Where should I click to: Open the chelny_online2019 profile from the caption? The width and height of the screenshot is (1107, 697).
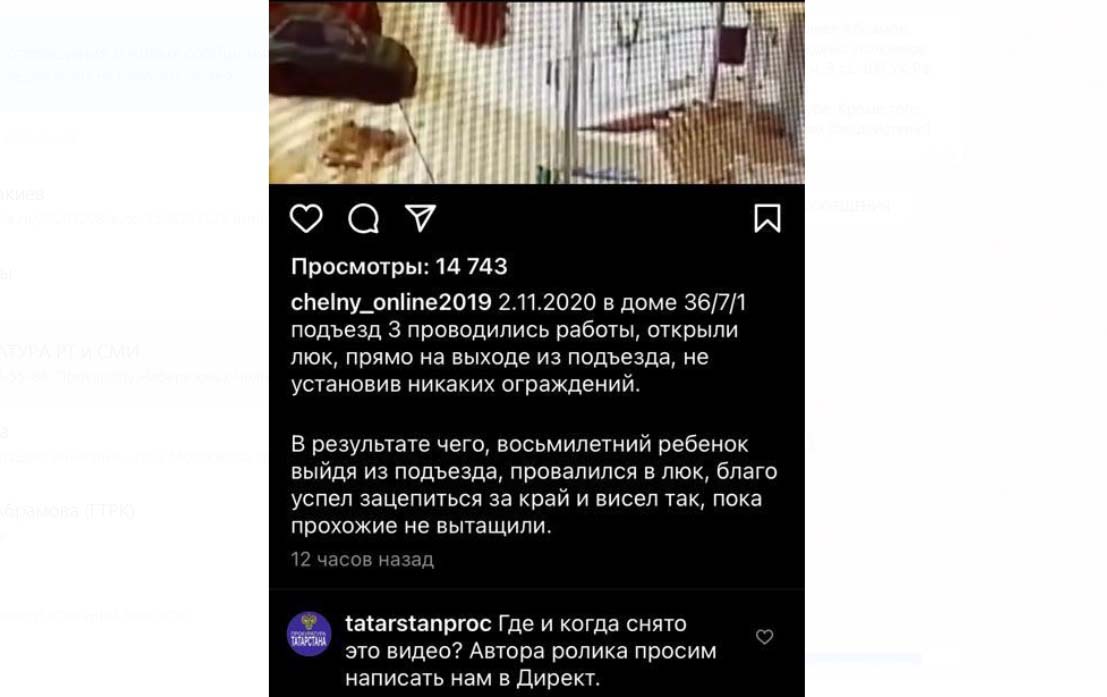pos(391,302)
